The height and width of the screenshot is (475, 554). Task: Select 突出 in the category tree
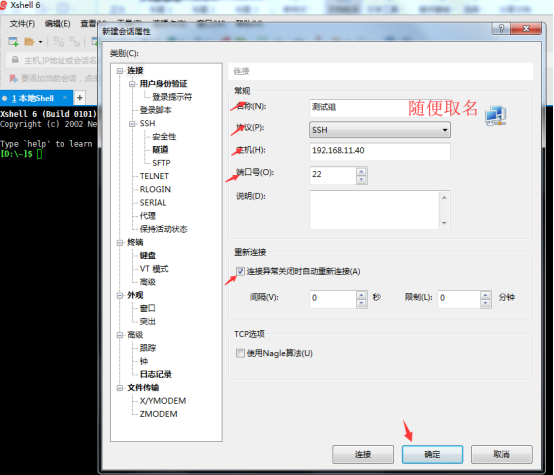(147, 322)
